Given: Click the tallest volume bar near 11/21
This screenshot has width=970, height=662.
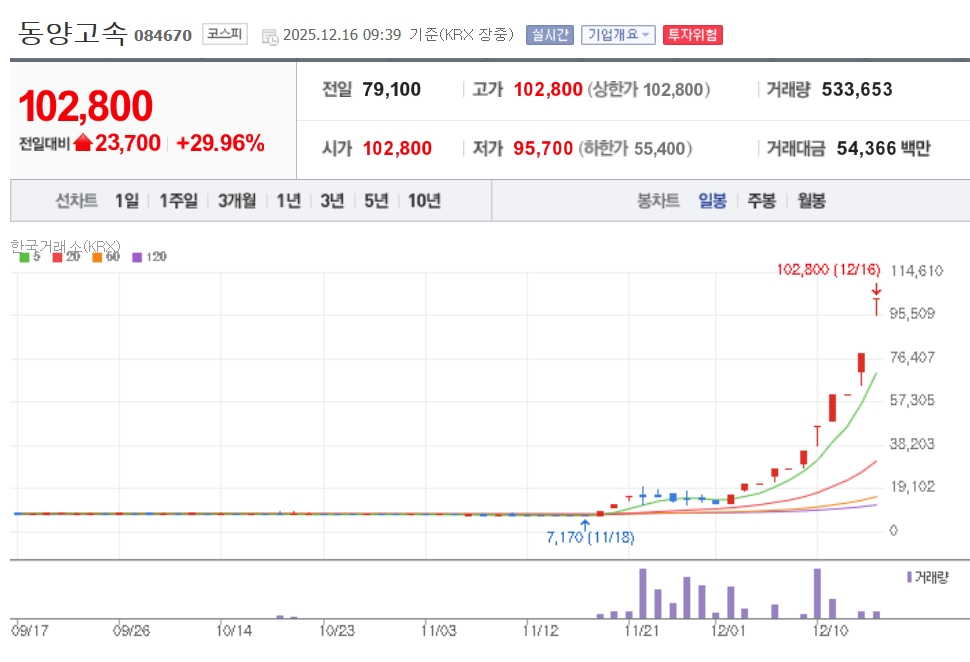Looking at the screenshot, I should pos(642,593).
